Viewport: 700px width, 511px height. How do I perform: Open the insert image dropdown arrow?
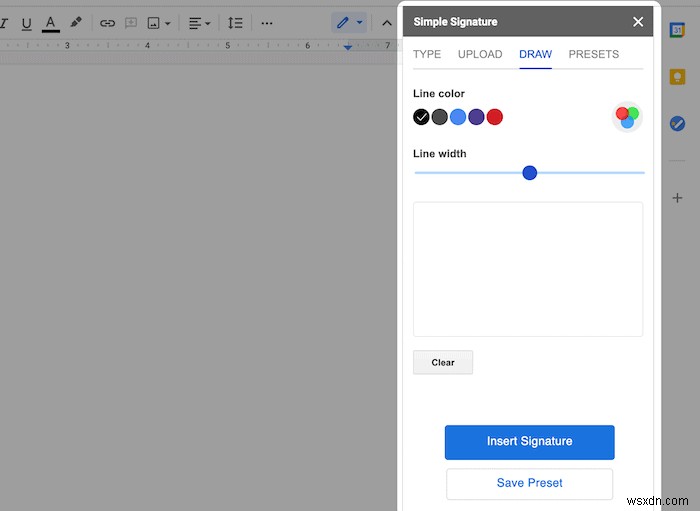(x=168, y=23)
